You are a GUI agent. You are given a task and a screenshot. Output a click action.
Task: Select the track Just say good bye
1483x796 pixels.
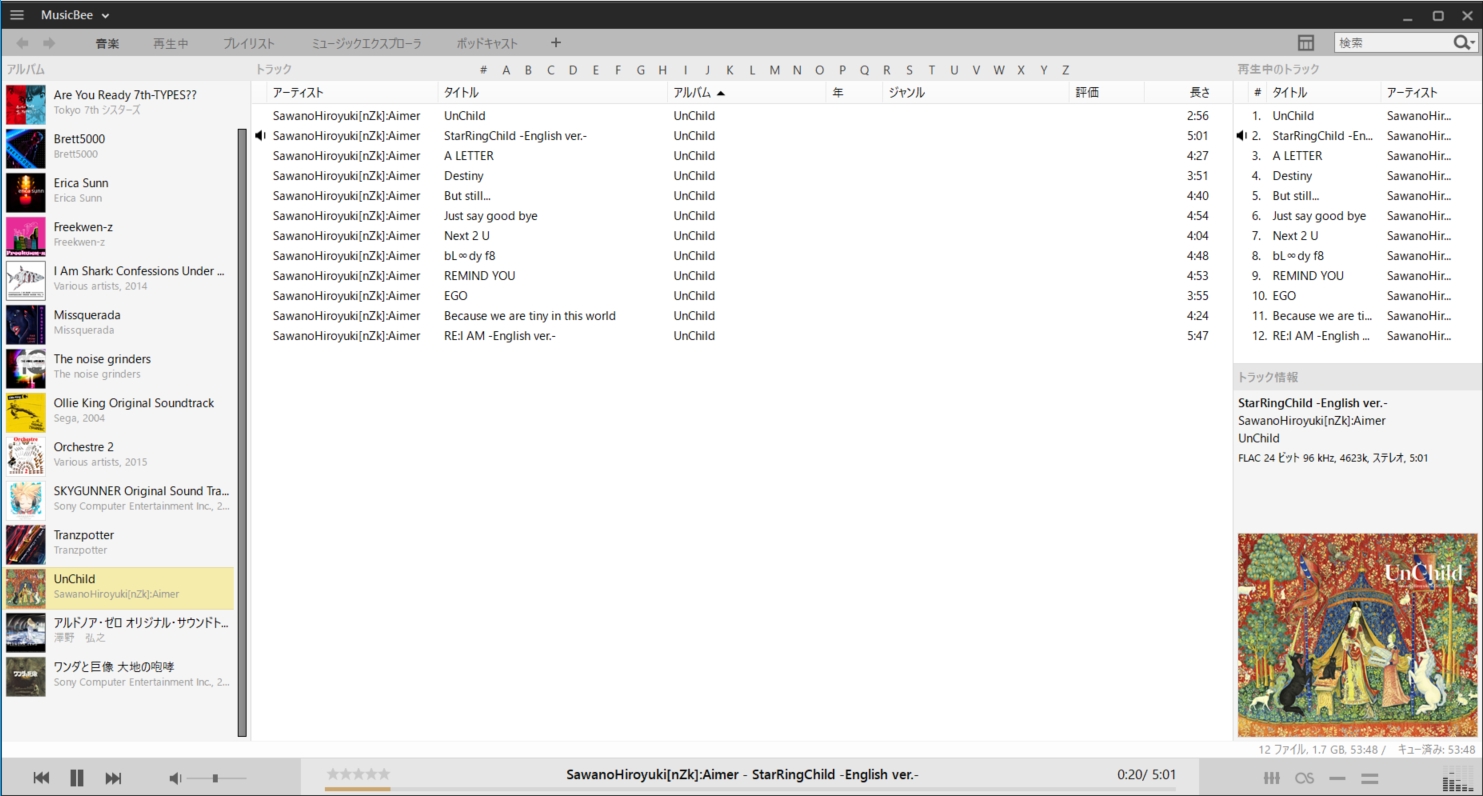(741, 216)
